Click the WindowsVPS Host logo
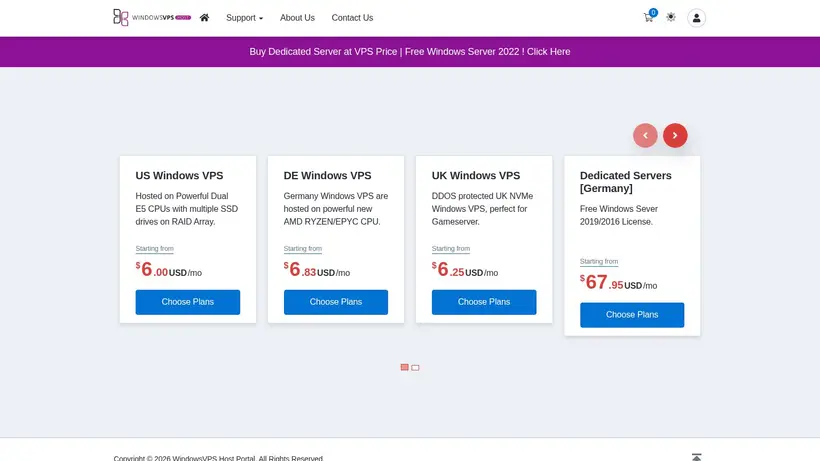Screen dimensions: 820x461 [x=152, y=18]
